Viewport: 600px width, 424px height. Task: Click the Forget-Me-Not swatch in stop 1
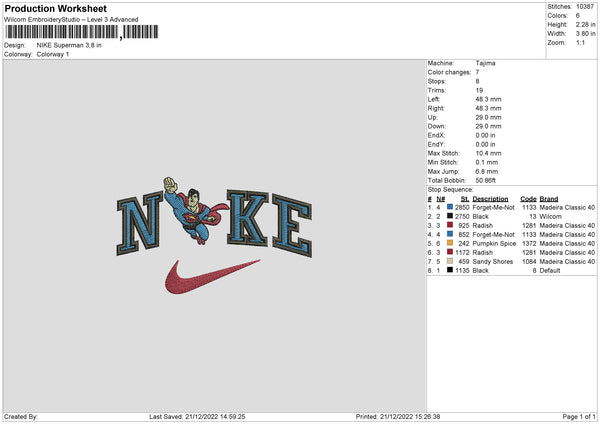450,207
